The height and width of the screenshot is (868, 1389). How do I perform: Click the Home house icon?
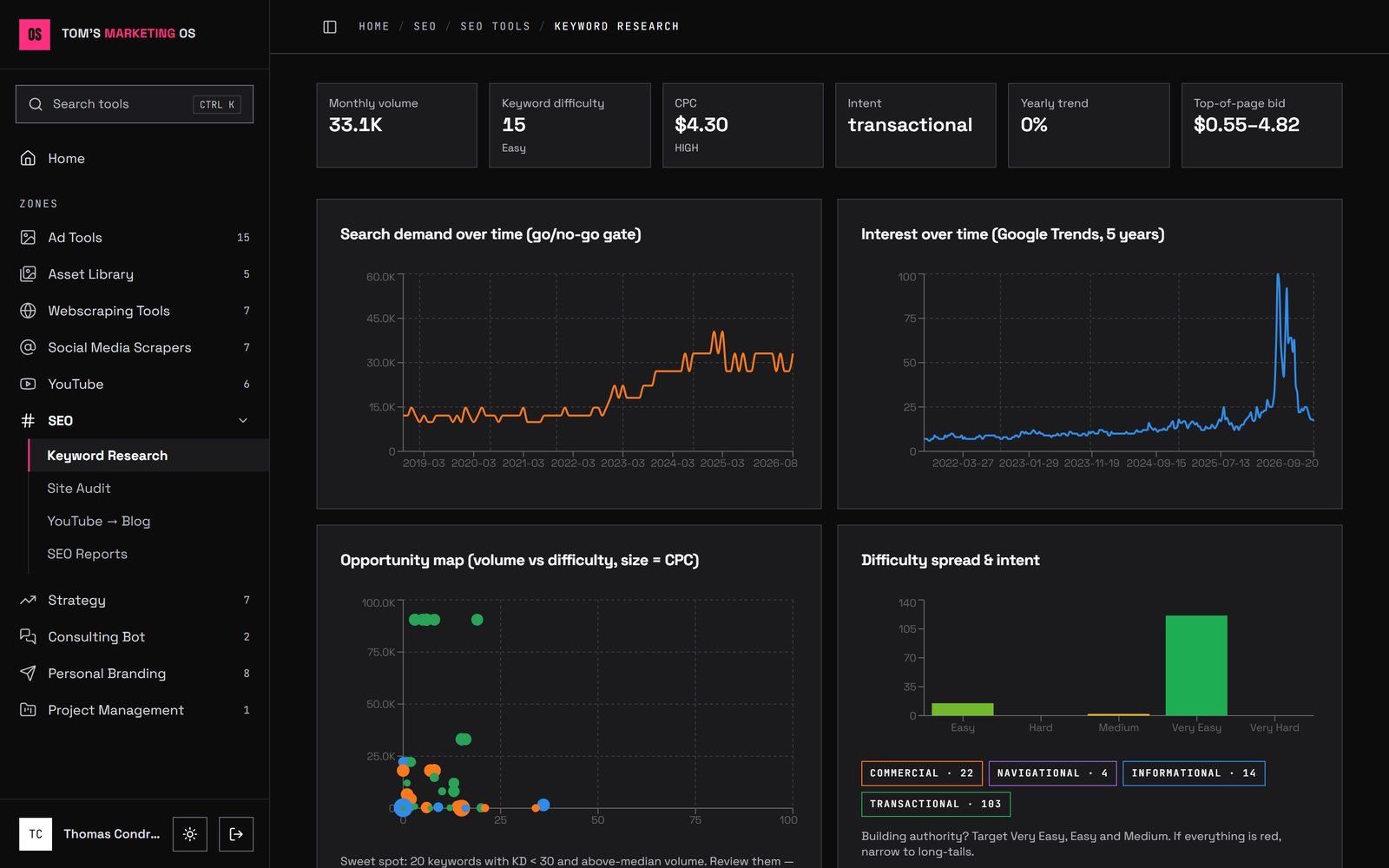click(28, 158)
